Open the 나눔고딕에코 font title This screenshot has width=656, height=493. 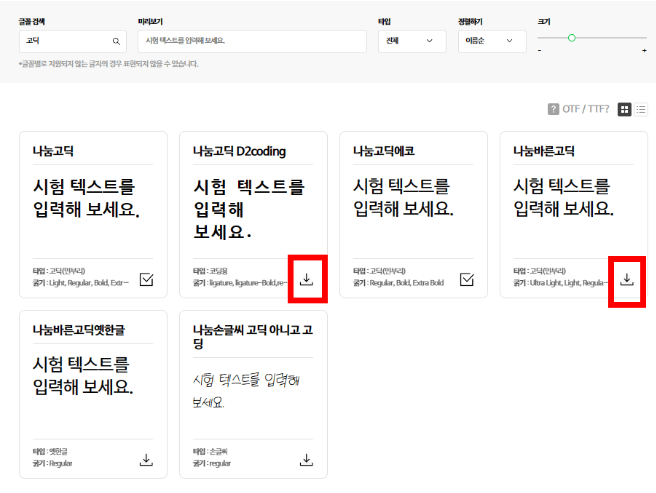384,151
